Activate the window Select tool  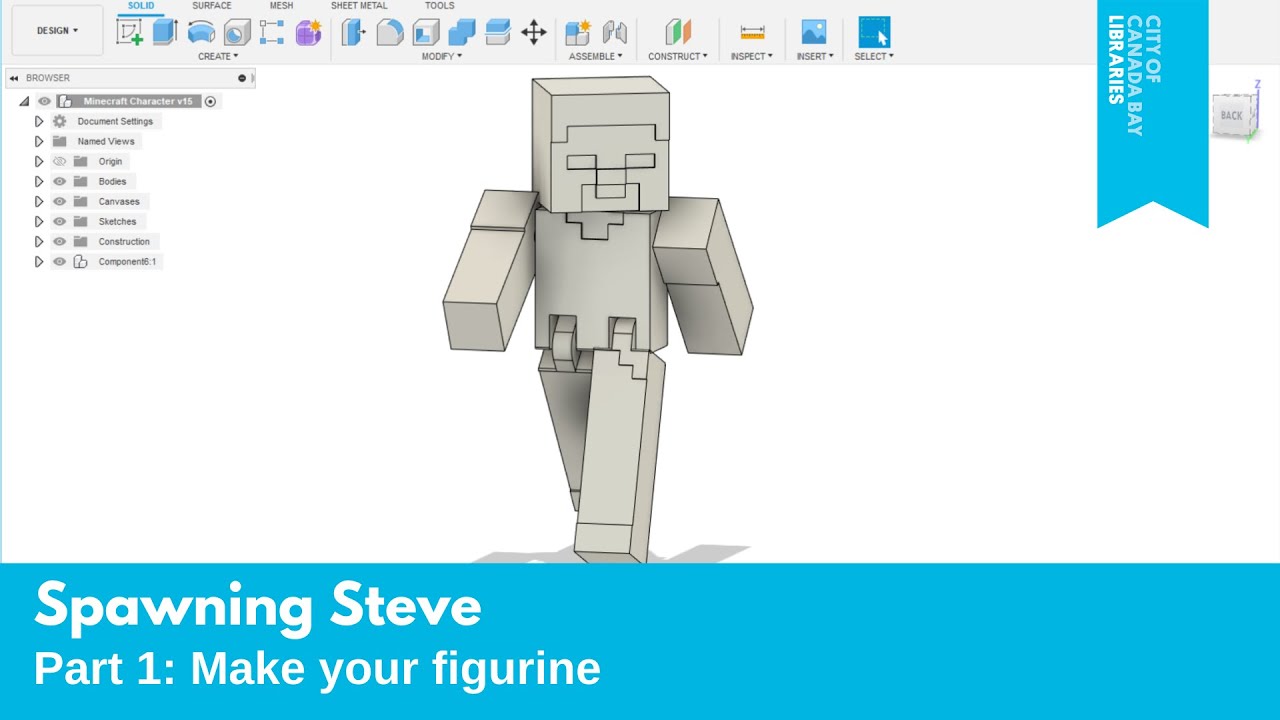click(874, 32)
